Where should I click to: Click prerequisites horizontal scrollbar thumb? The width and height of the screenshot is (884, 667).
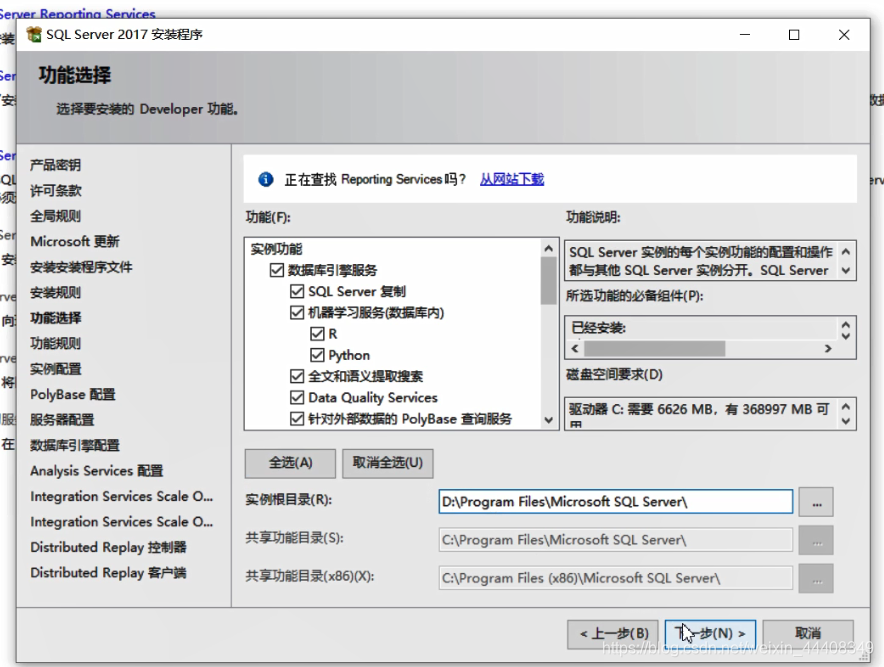click(x=655, y=349)
